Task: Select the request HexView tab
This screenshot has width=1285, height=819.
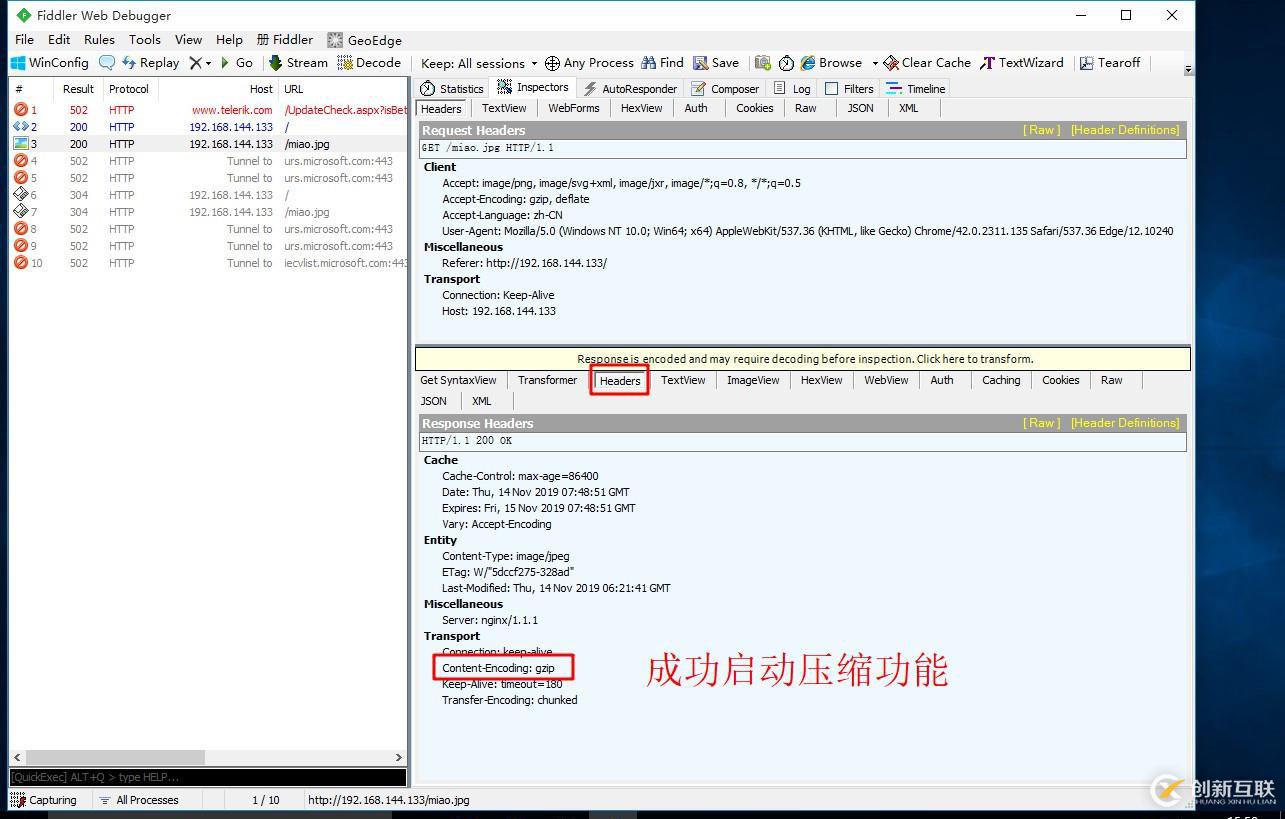Action: [x=641, y=108]
